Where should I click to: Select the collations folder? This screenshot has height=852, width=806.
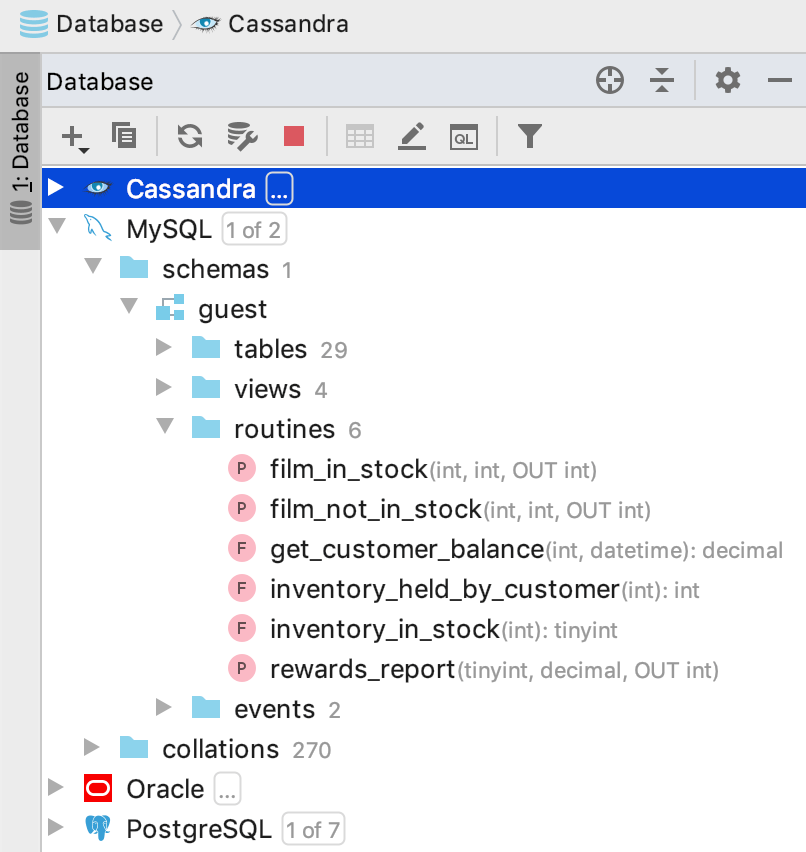424,750
